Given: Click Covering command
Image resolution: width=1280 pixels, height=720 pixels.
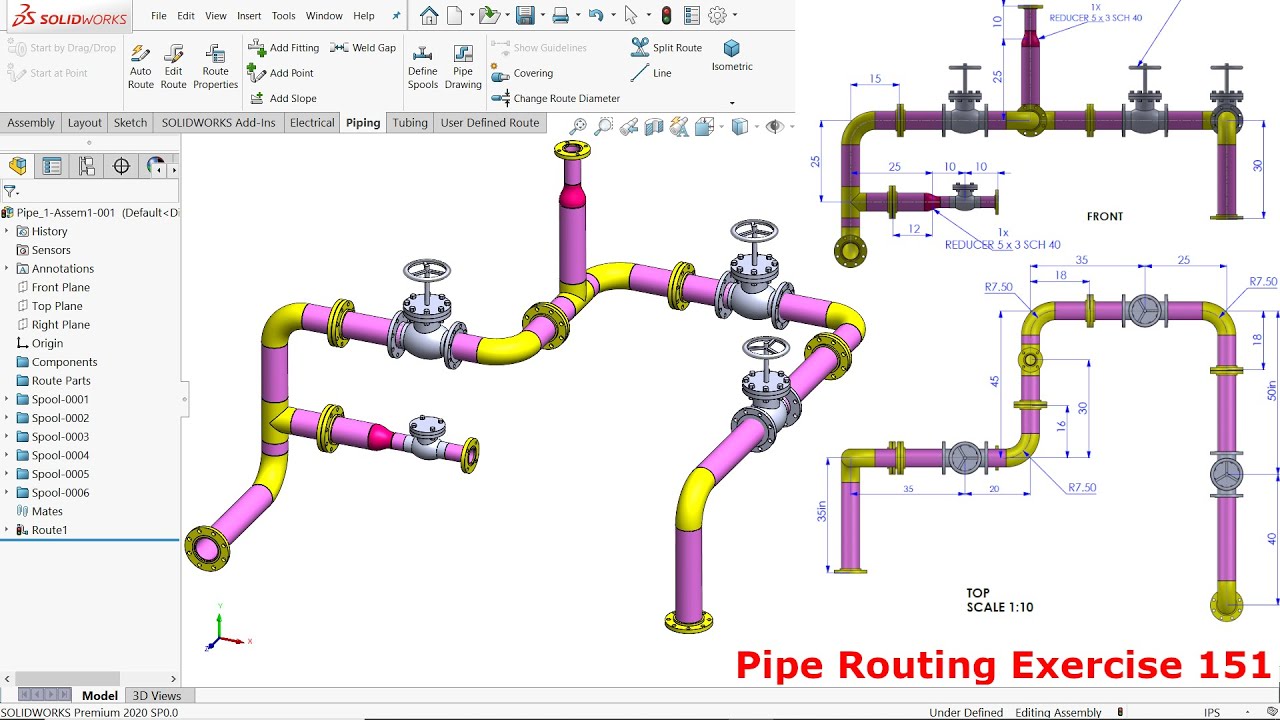Looking at the screenshot, I should tap(522, 73).
